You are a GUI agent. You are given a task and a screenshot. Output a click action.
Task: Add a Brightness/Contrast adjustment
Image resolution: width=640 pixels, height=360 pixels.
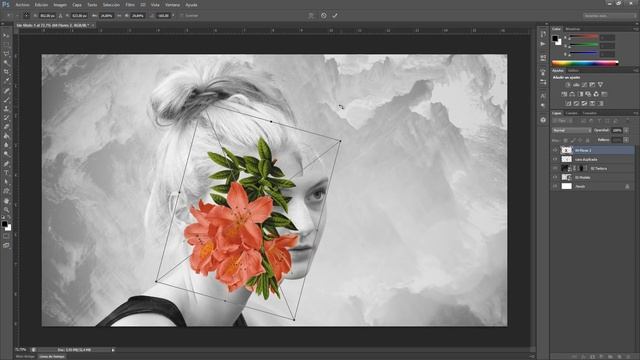tap(568, 84)
